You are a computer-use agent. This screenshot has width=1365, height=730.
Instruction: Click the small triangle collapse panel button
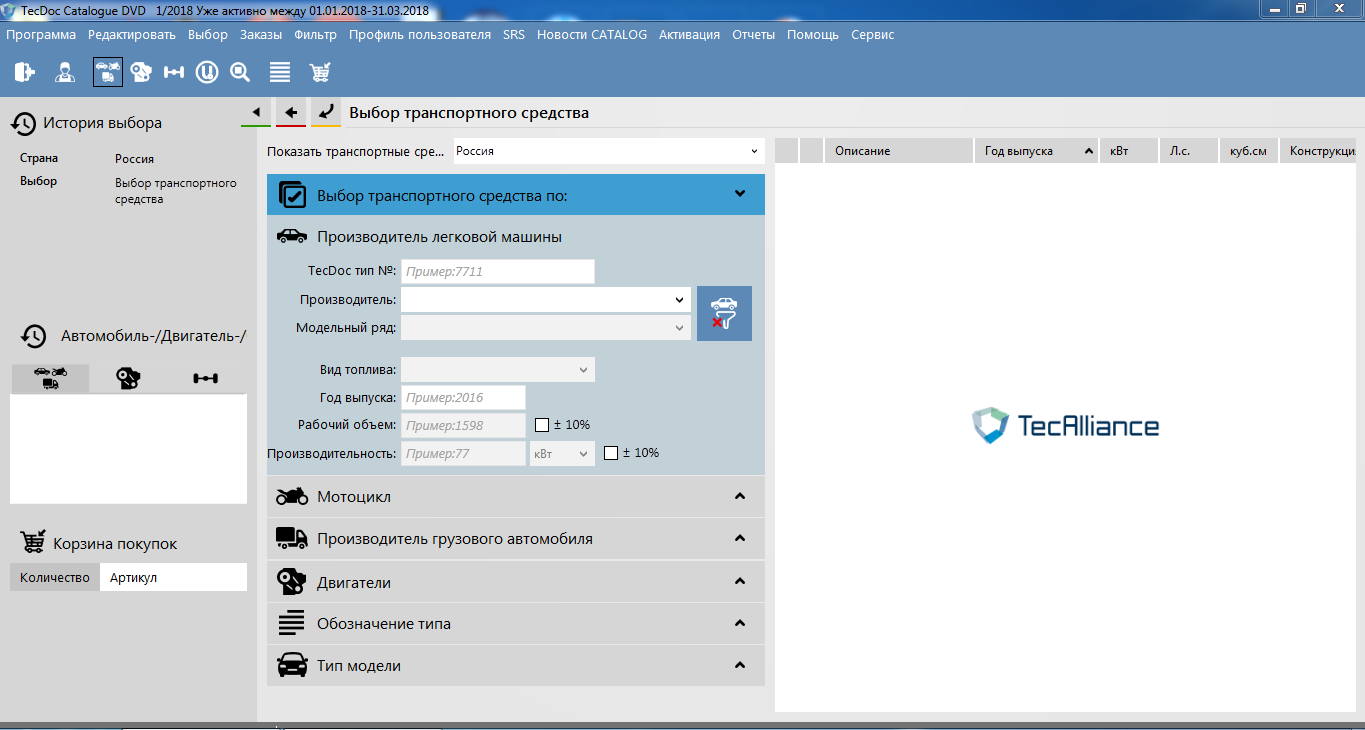coord(256,112)
